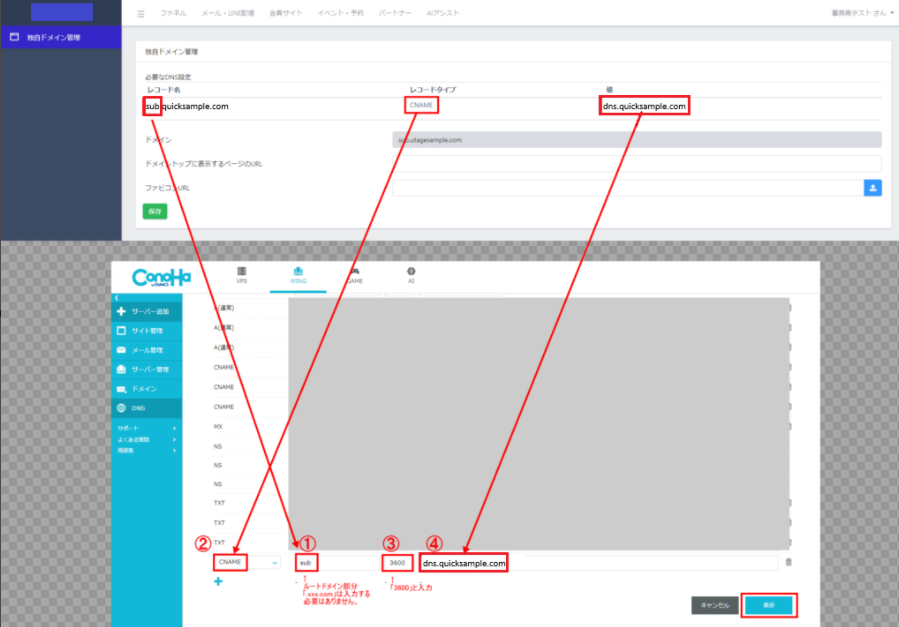Click the favicon upload icon button
Image resolution: width=899 pixels, height=627 pixels.
coord(871,187)
